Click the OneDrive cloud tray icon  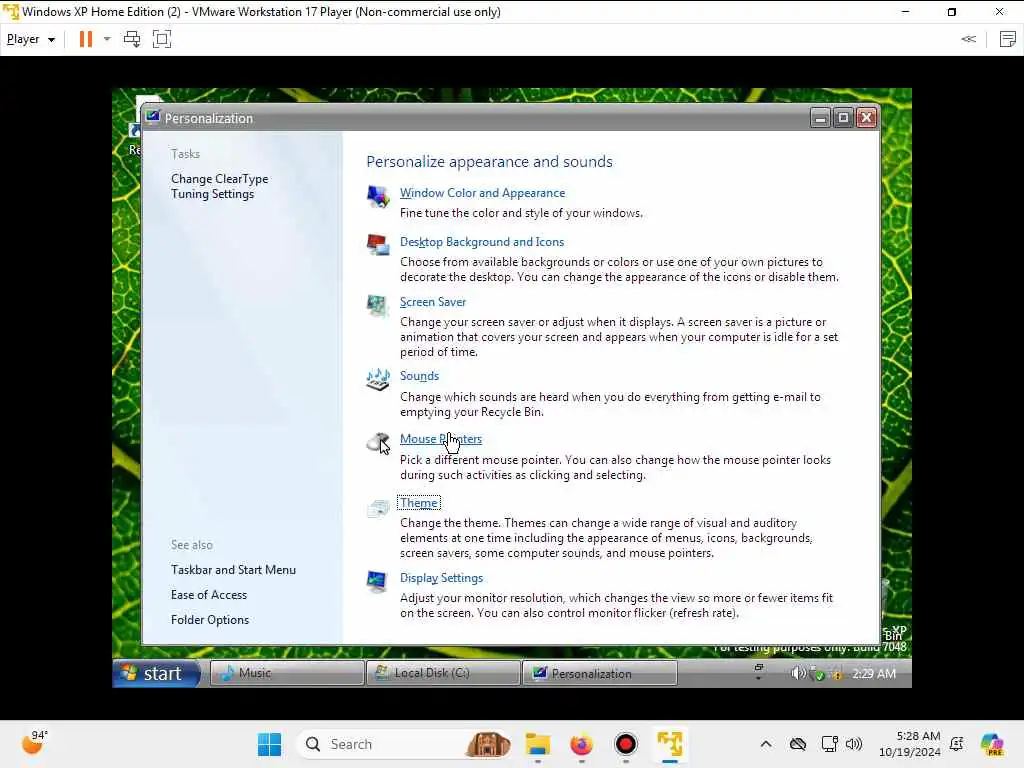tap(797, 744)
